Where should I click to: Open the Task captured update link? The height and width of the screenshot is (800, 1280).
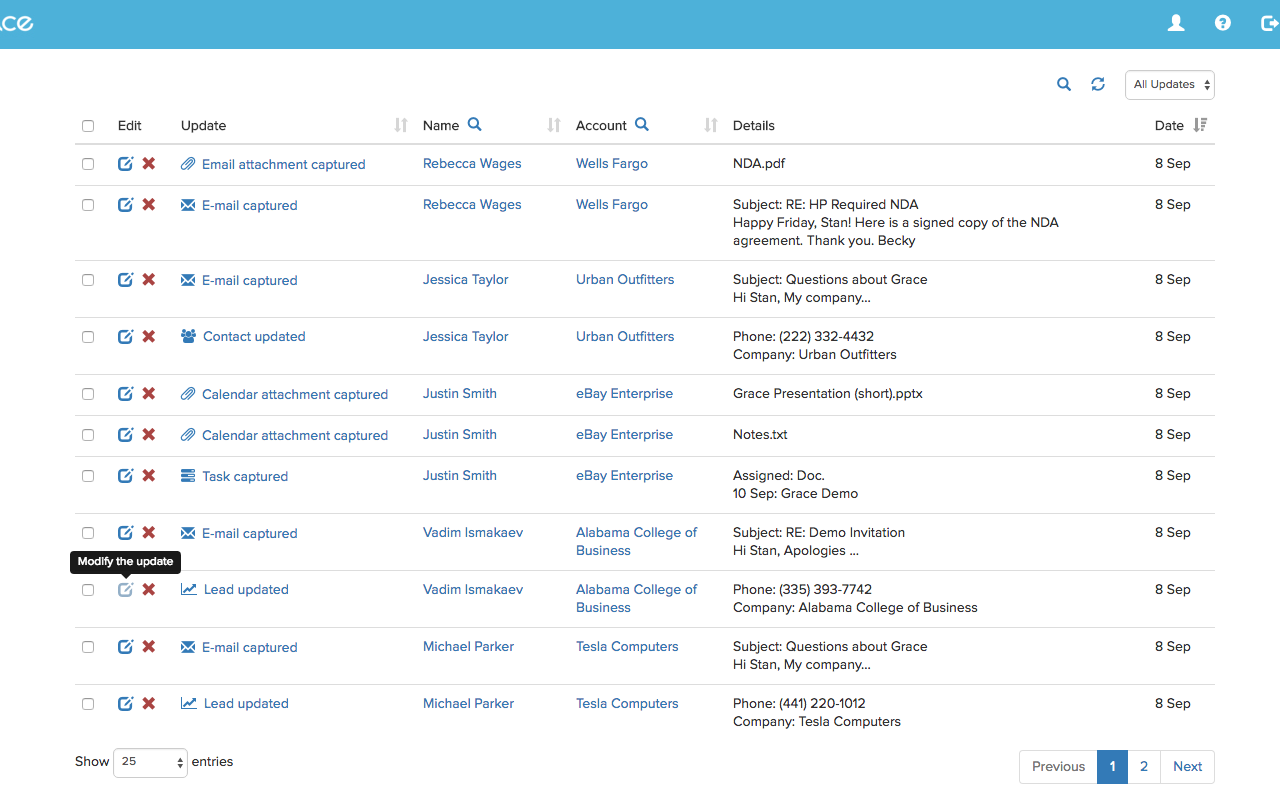[245, 476]
